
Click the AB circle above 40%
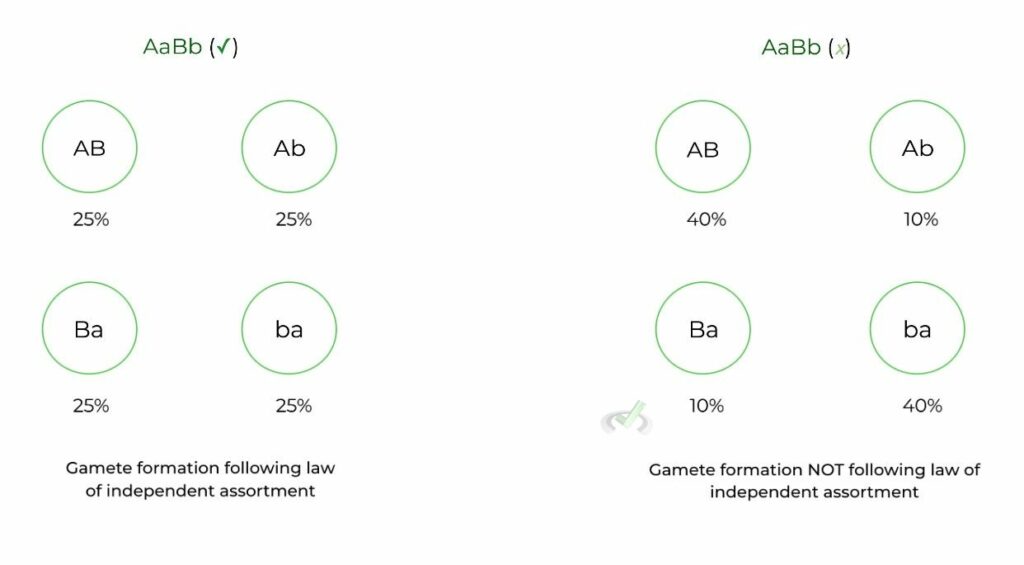pyautogui.click(x=703, y=149)
